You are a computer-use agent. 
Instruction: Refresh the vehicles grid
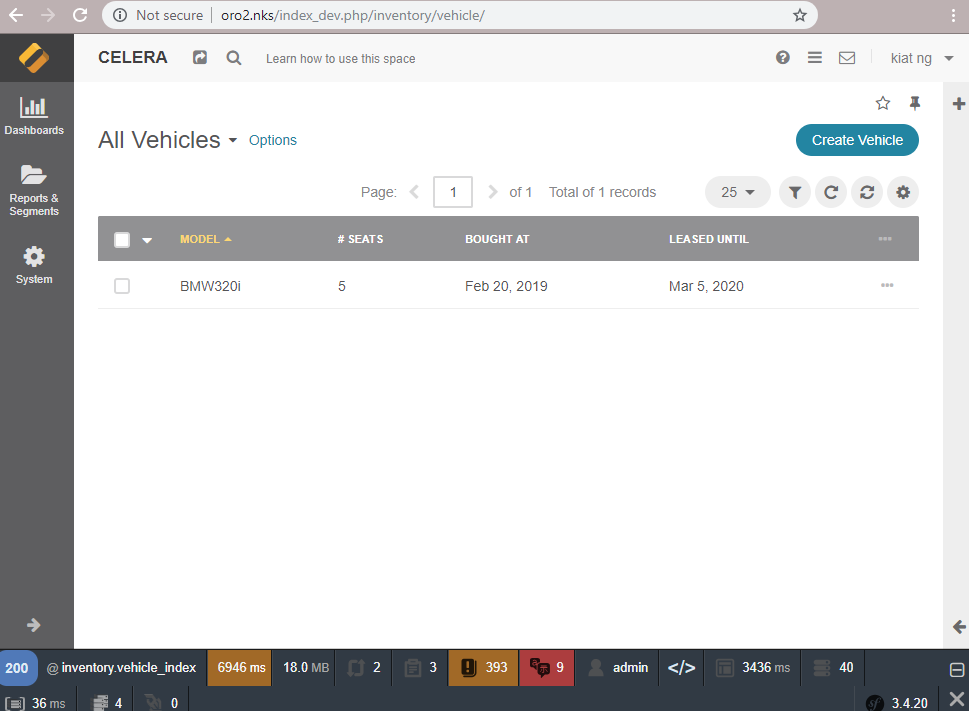click(830, 192)
